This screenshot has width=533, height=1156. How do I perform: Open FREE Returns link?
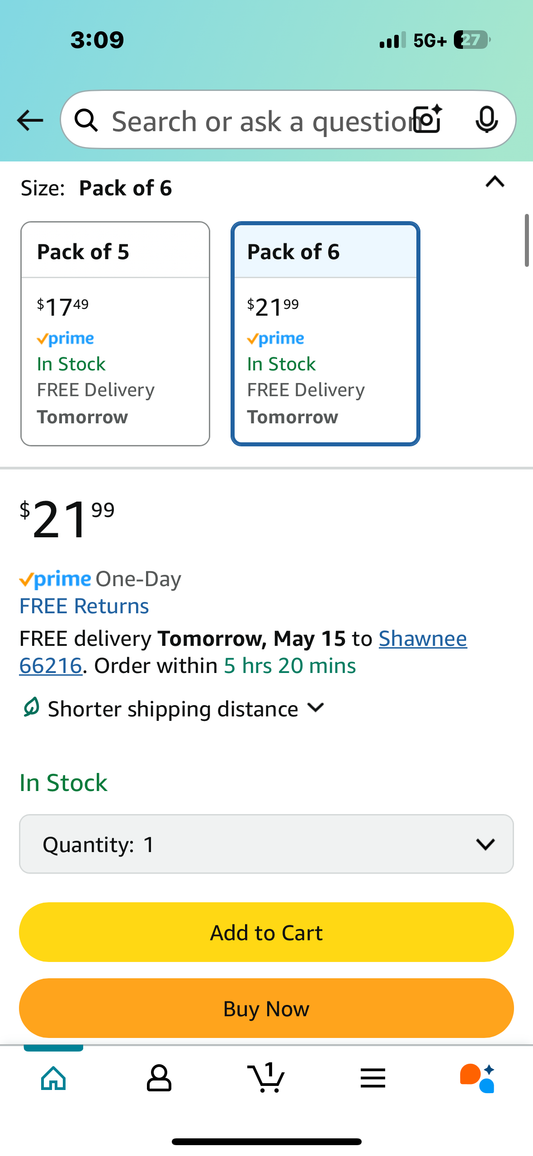[x=84, y=606]
